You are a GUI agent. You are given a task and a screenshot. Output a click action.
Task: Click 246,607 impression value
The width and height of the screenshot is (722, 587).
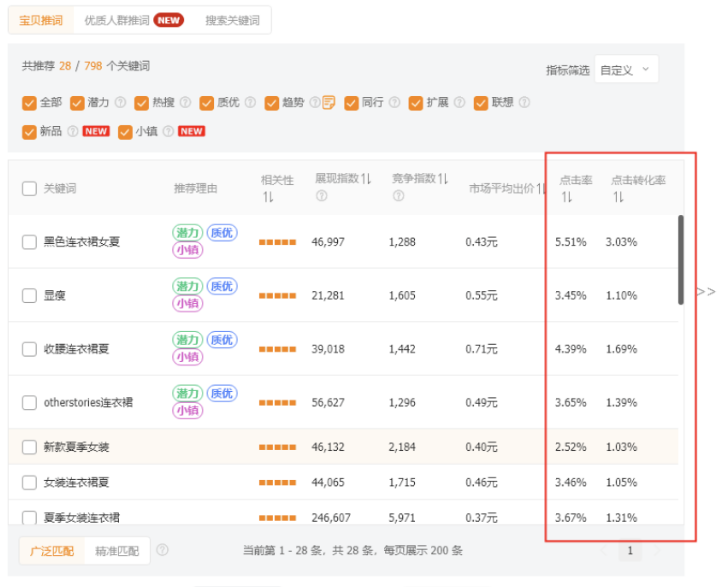(331, 518)
